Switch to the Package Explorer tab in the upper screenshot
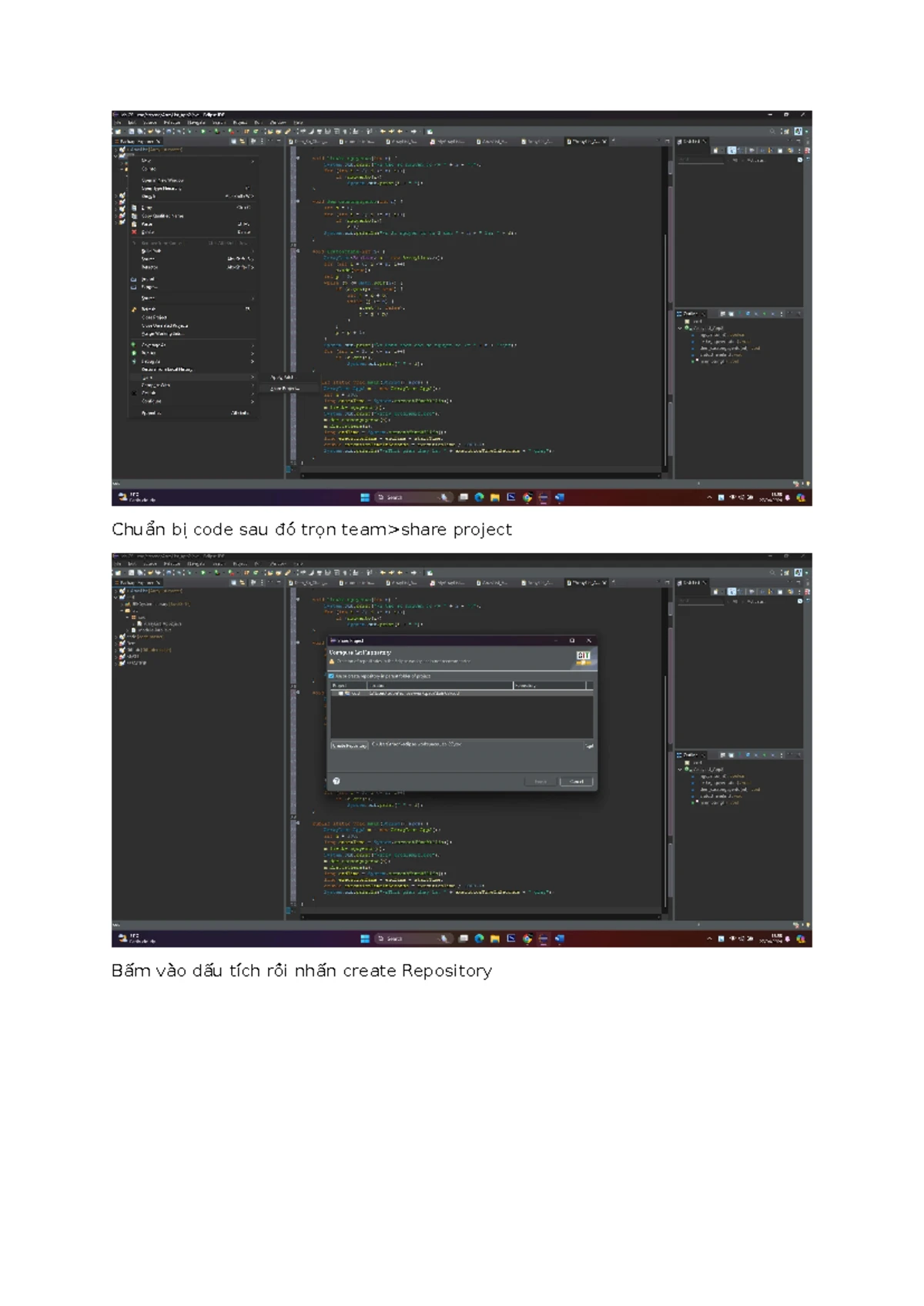The height and width of the screenshot is (1306, 924). [x=139, y=142]
